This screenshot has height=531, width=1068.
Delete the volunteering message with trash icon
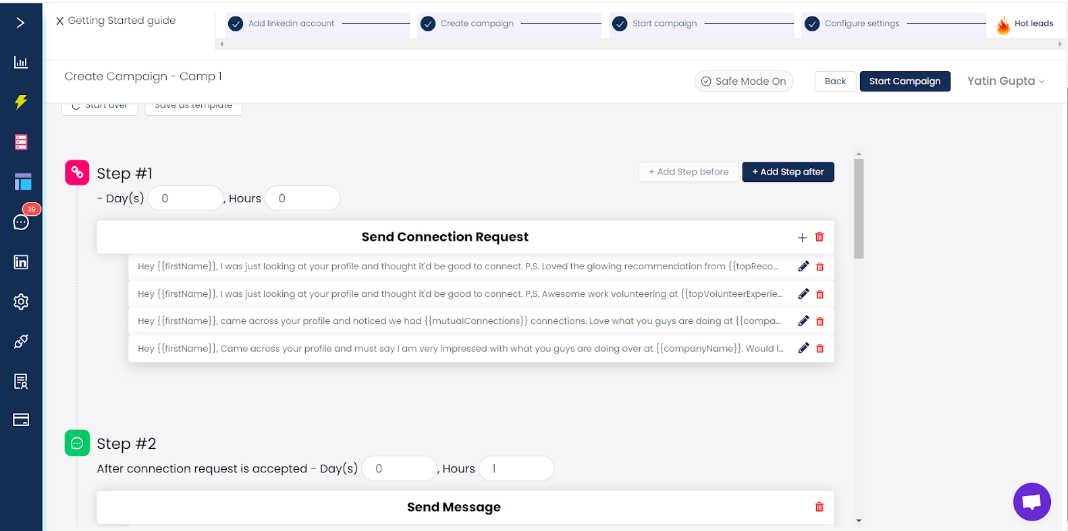point(820,294)
